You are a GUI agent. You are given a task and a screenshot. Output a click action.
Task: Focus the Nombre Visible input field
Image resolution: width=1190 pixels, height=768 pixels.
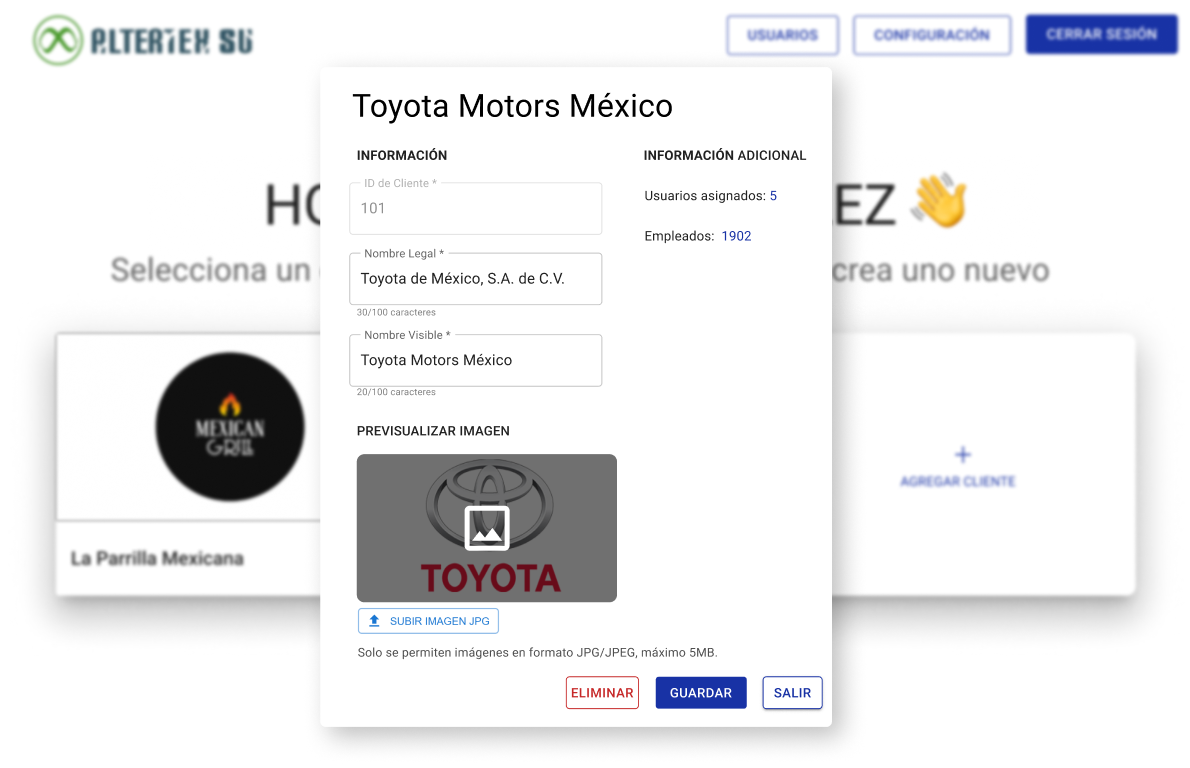(476, 360)
